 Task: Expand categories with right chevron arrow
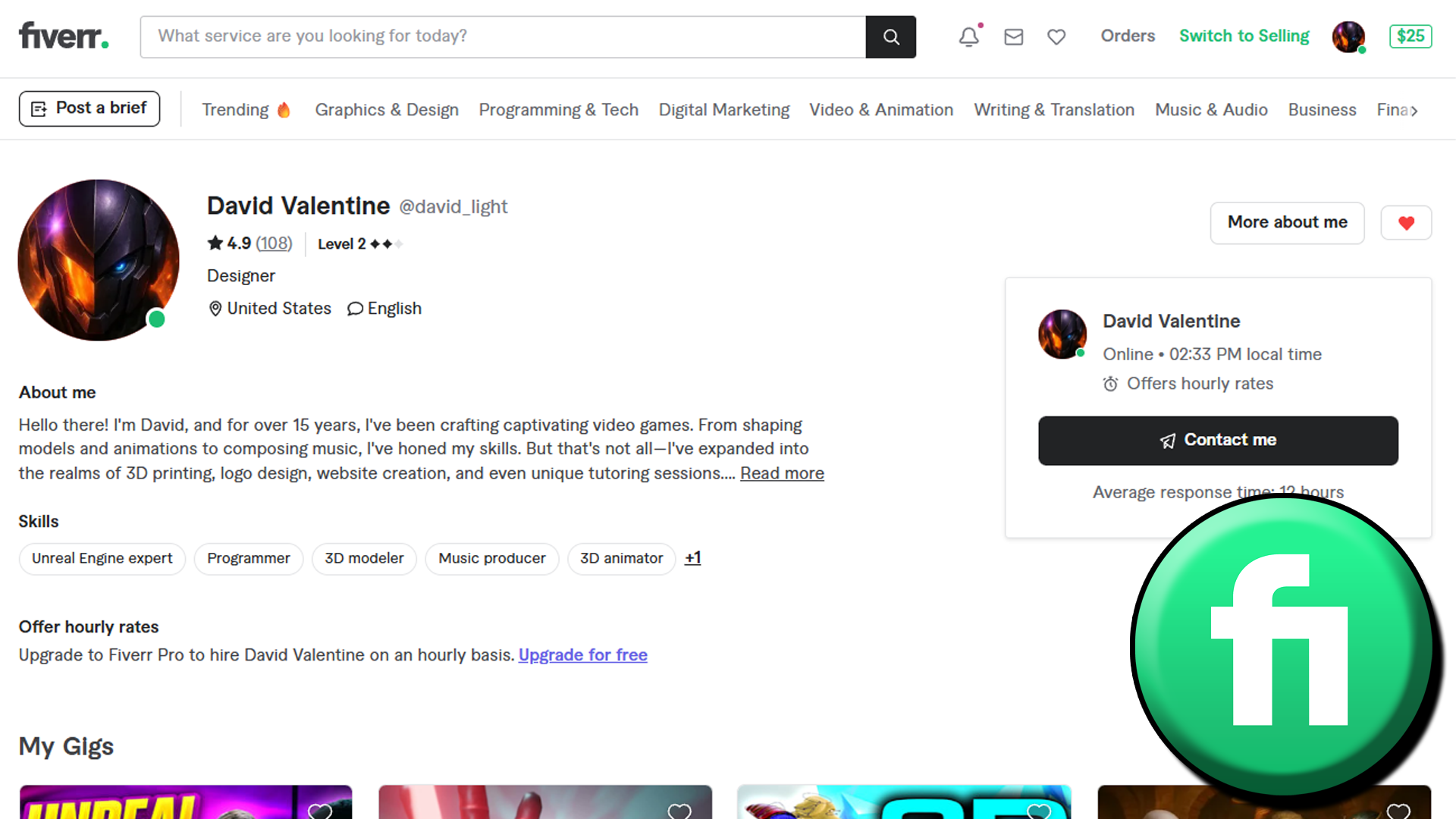coord(1414,111)
